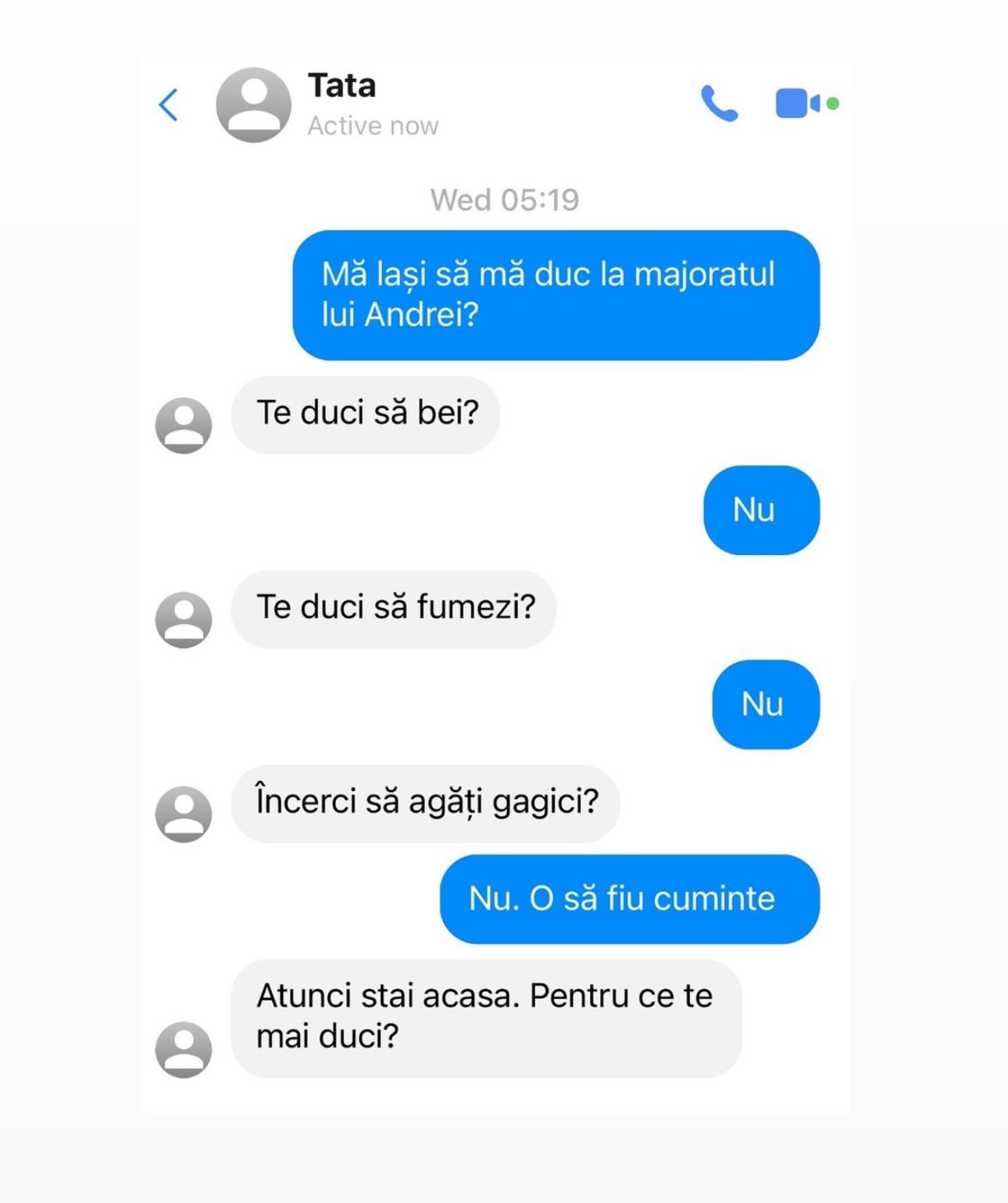
Task: Select "Atunci stai acasa" message bubble
Action: pyautogui.click(x=487, y=1019)
